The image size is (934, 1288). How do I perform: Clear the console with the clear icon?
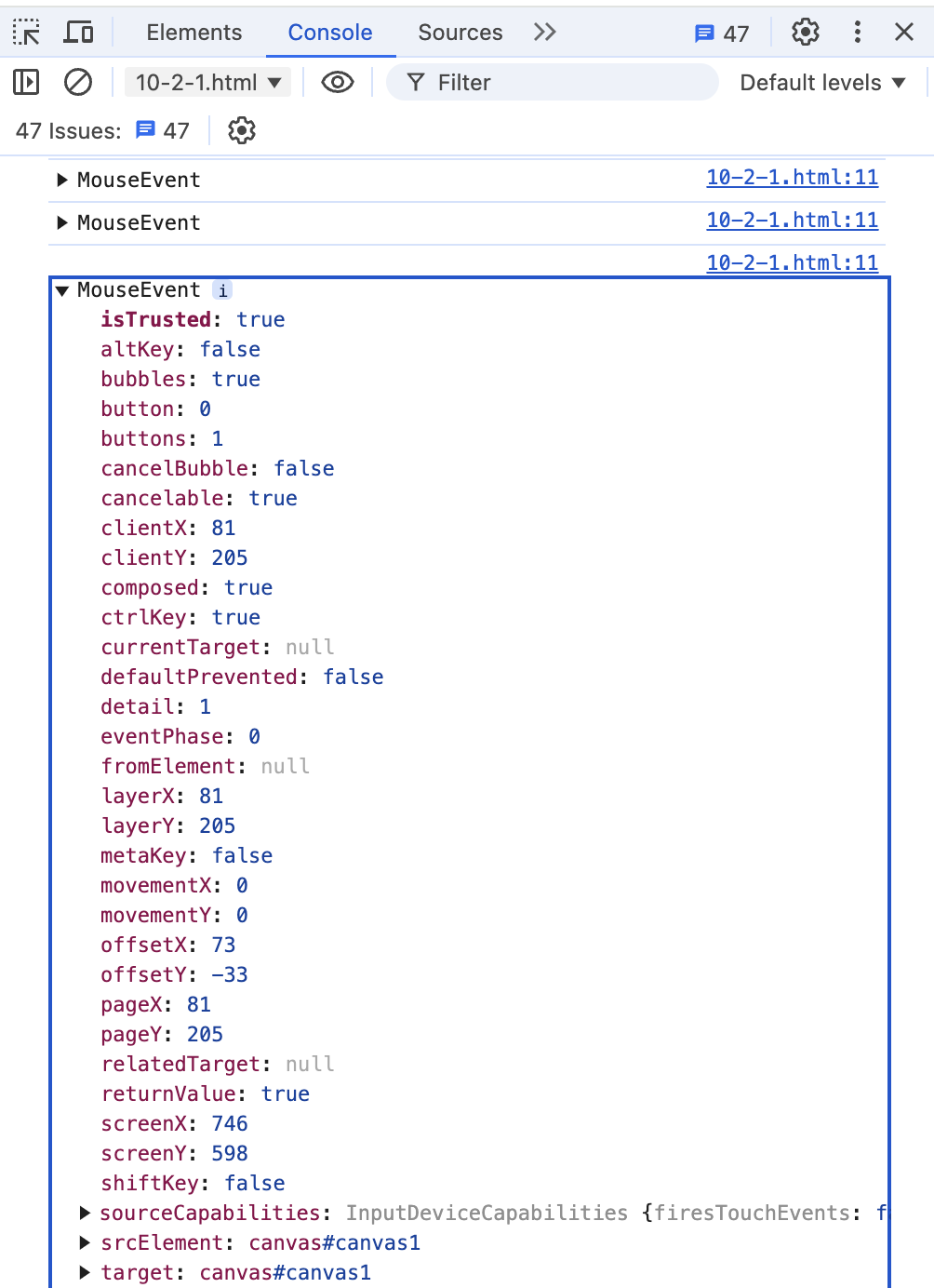click(x=78, y=83)
